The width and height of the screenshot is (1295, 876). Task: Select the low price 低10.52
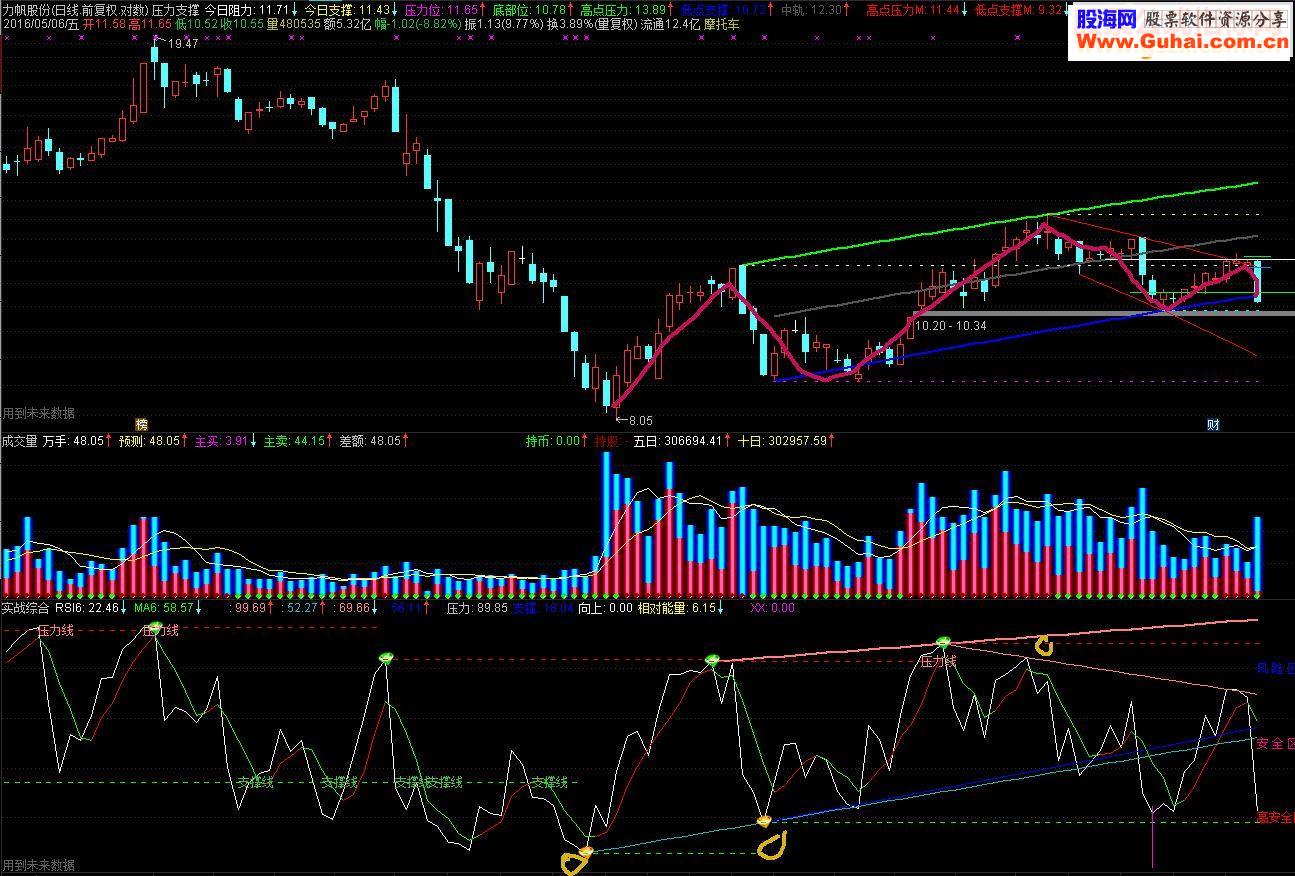196,23
